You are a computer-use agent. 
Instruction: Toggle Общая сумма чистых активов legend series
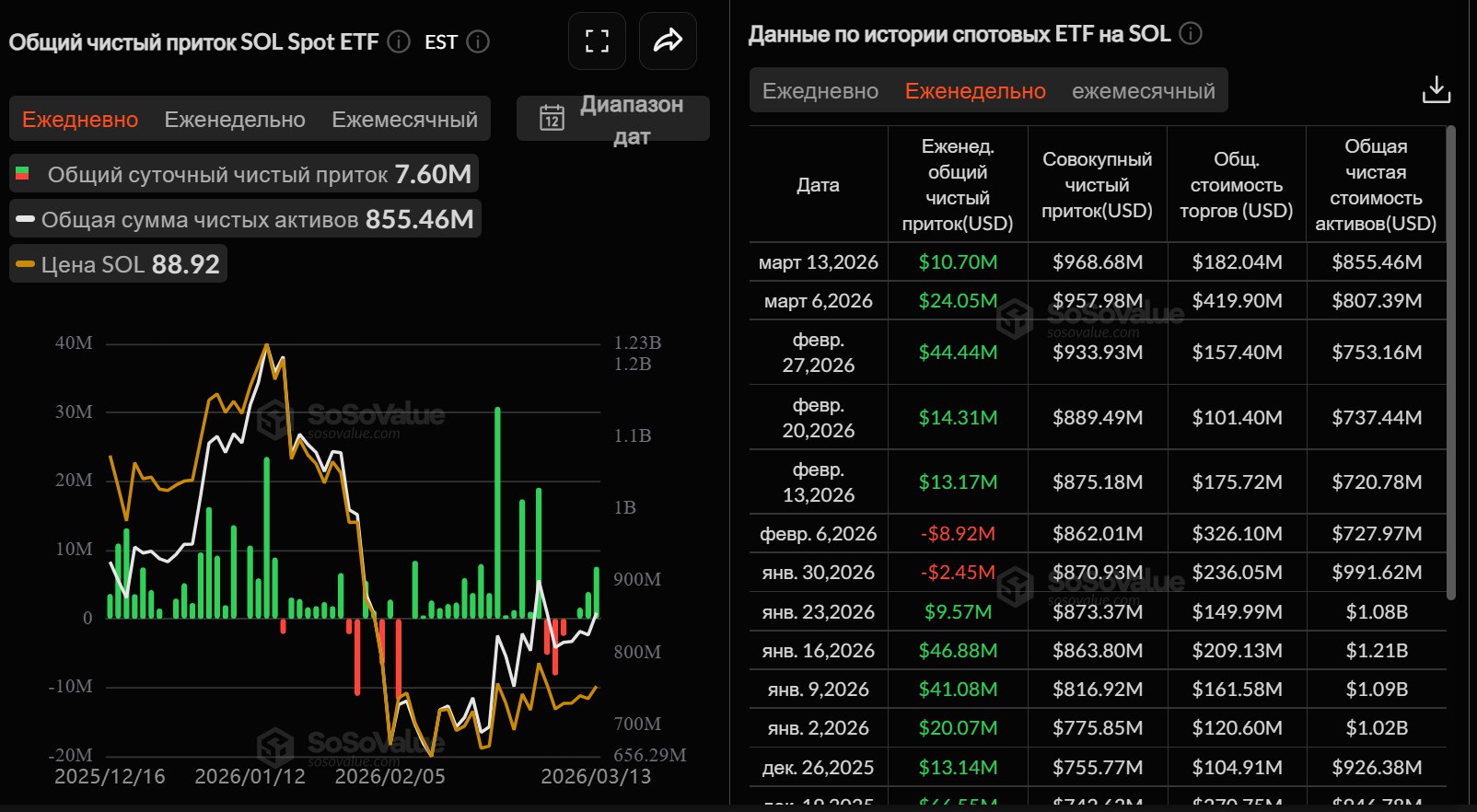click(x=245, y=219)
